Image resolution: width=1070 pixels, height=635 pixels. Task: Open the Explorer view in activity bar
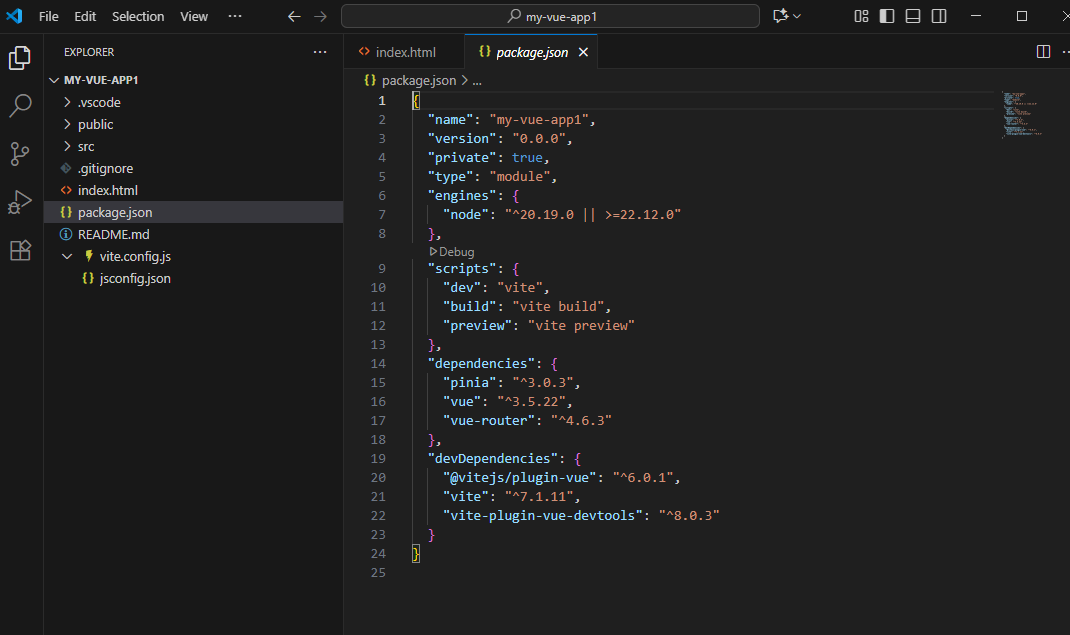(x=20, y=58)
